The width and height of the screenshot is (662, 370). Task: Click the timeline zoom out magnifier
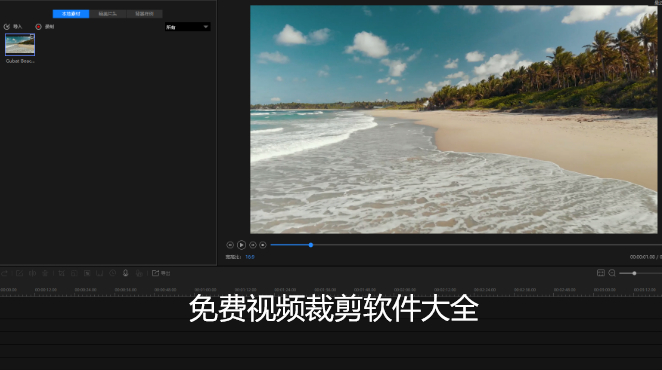point(612,273)
